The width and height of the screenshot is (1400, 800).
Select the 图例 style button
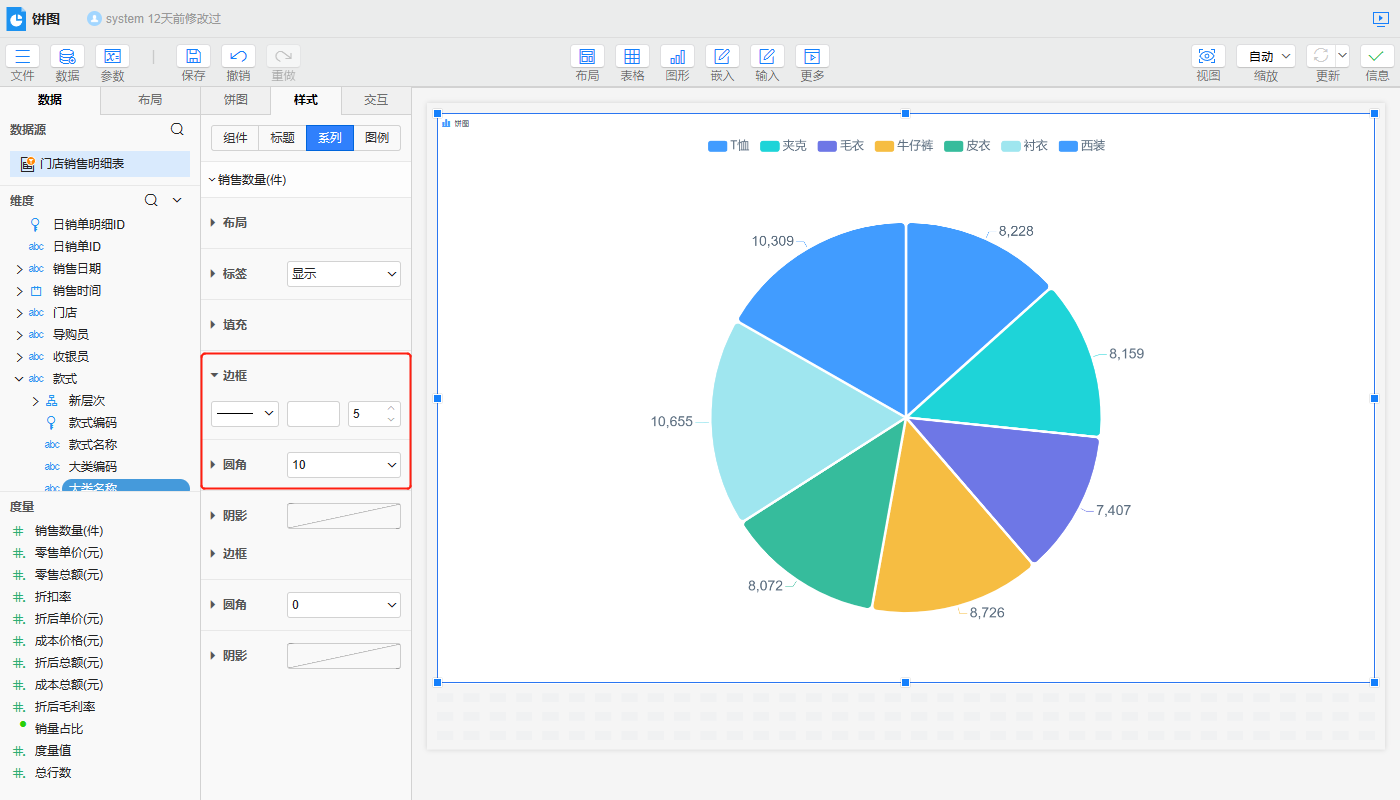377,138
